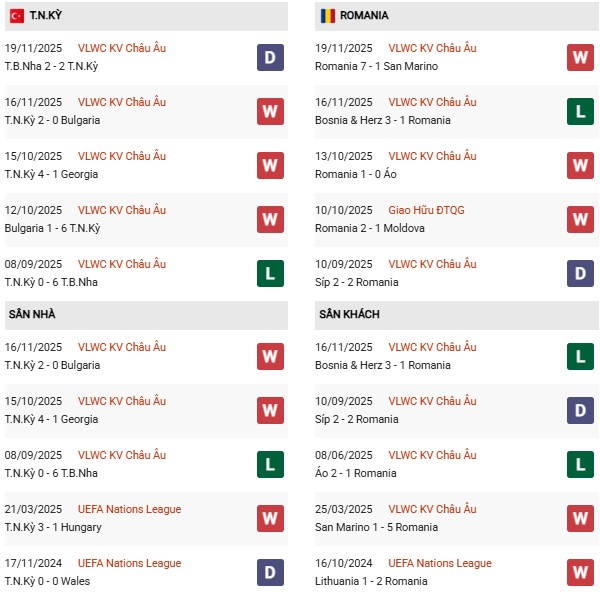Image resolution: width=600 pixels, height=592 pixels.
Task: Click the W badge for San Marino 1-5 Romania
Action: [580, 518]
